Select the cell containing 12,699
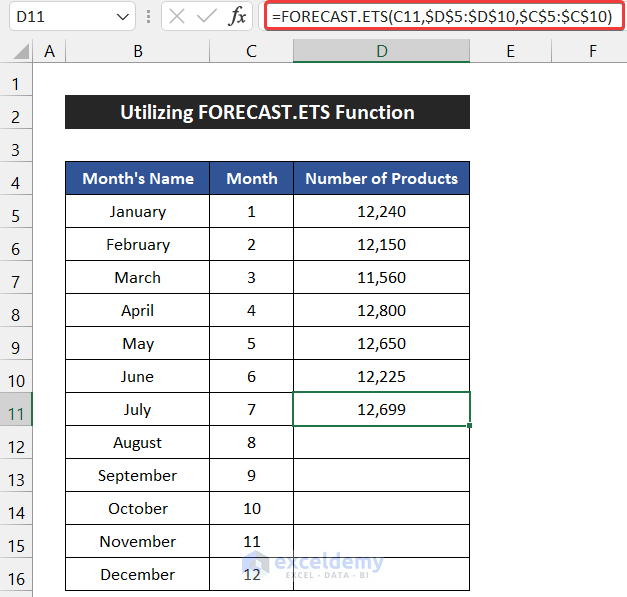The image size is (627, 597). pos(381,410)
